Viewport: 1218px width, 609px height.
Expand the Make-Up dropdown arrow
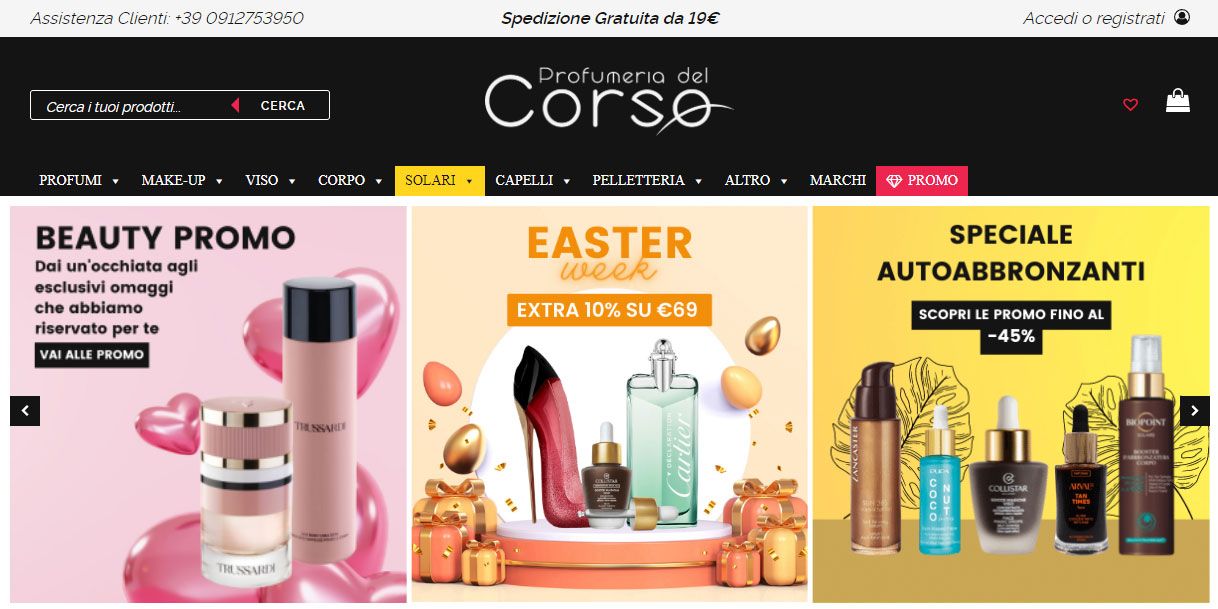(219, 182)
